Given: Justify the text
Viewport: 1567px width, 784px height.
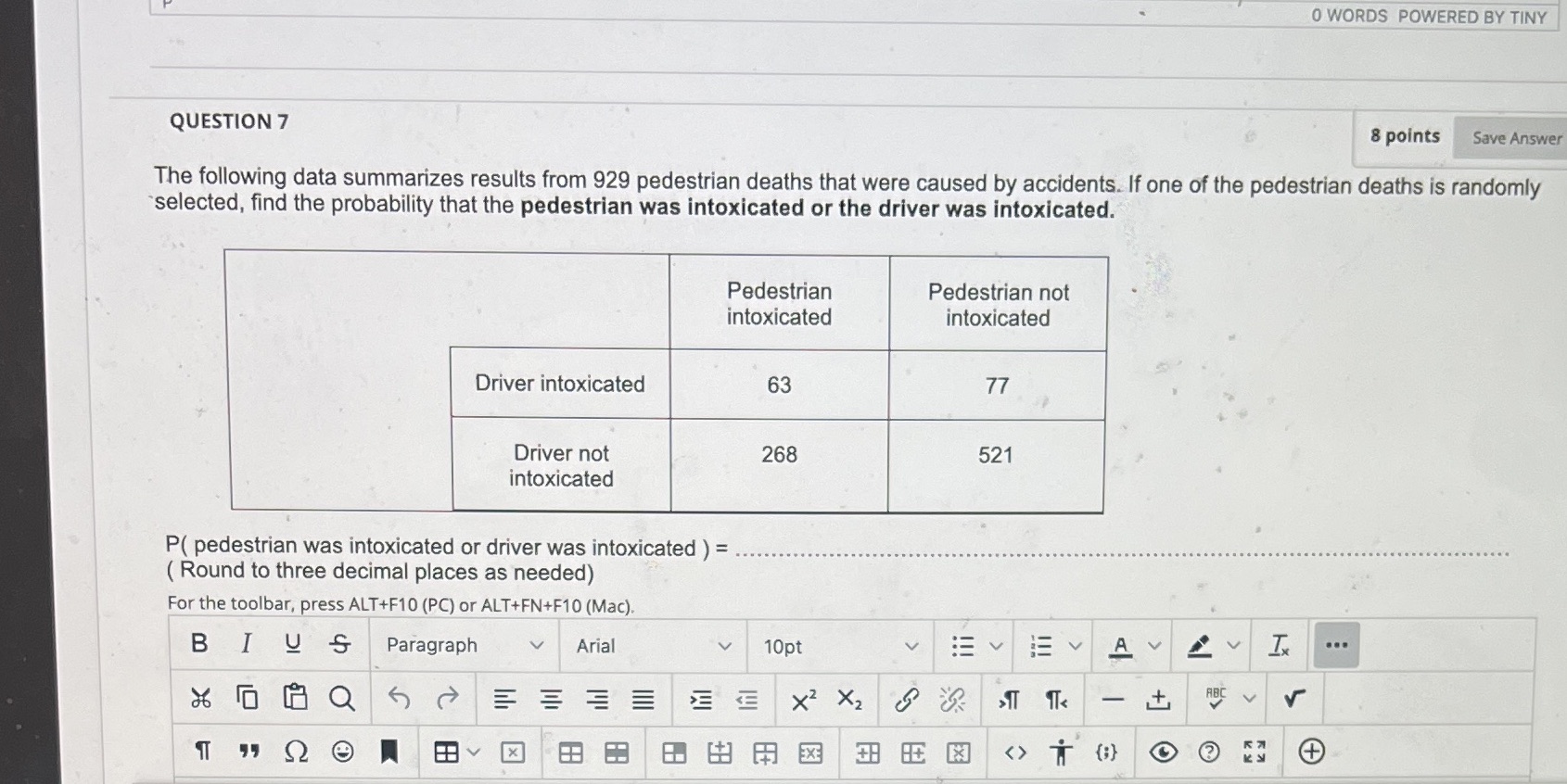Looking at the screenshot, I should click(643, 700).
